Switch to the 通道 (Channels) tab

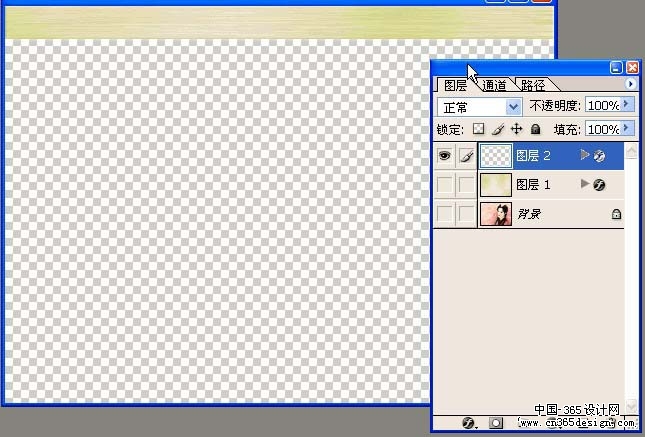(494, 85)
